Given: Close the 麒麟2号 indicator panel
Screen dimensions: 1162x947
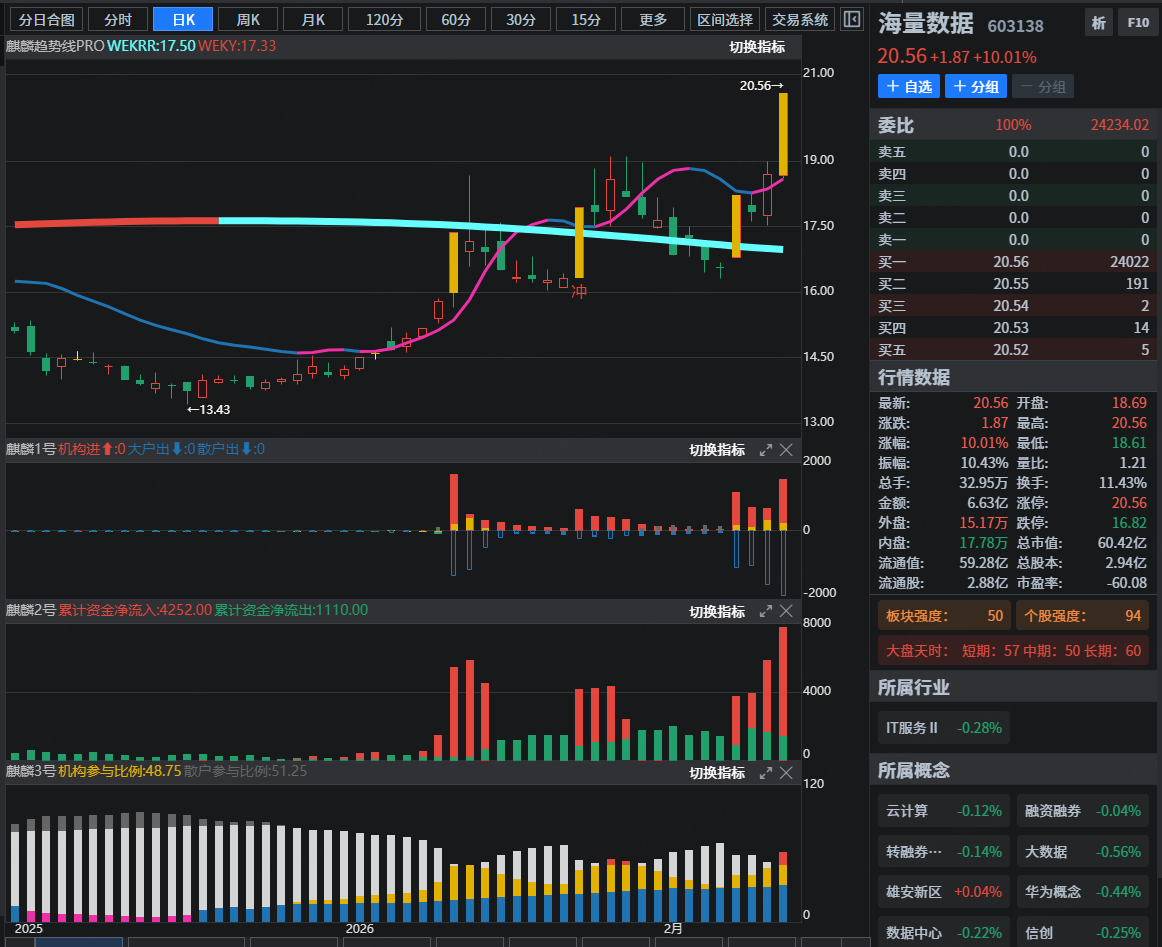Looking at the screenshot, I should pyautogui.click(x=786, y=611).
